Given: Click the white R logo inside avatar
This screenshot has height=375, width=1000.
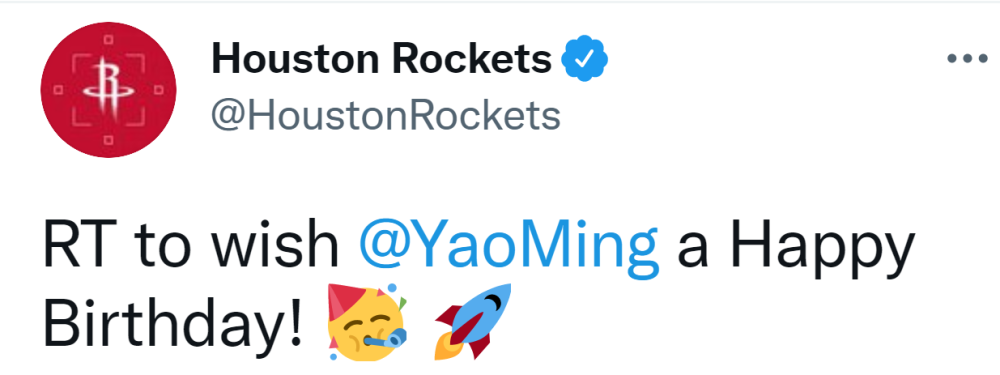Looking at the screenshot, I should coord(108,91).
